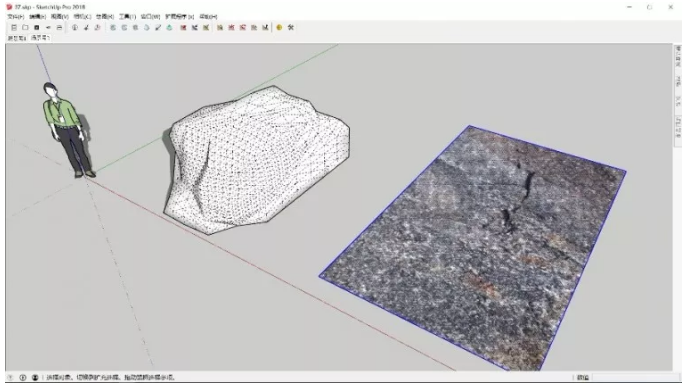
Task: Open the 视图(V) View menu
Action: 59,17
